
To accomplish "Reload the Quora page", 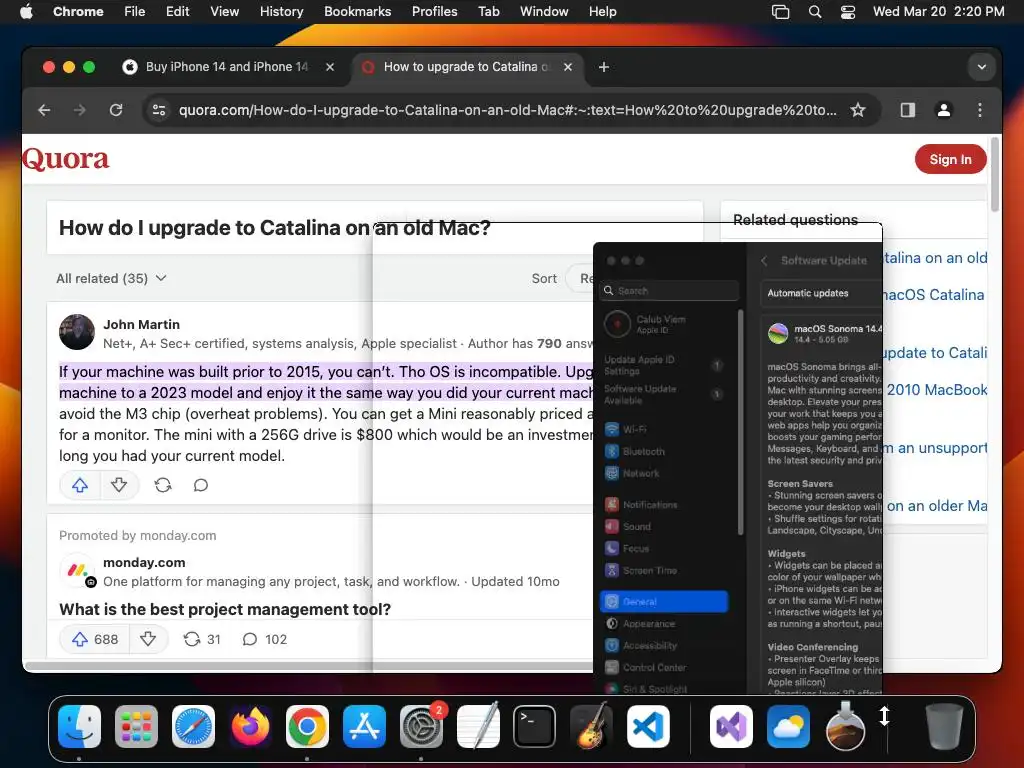I will (x=116, y=110).
